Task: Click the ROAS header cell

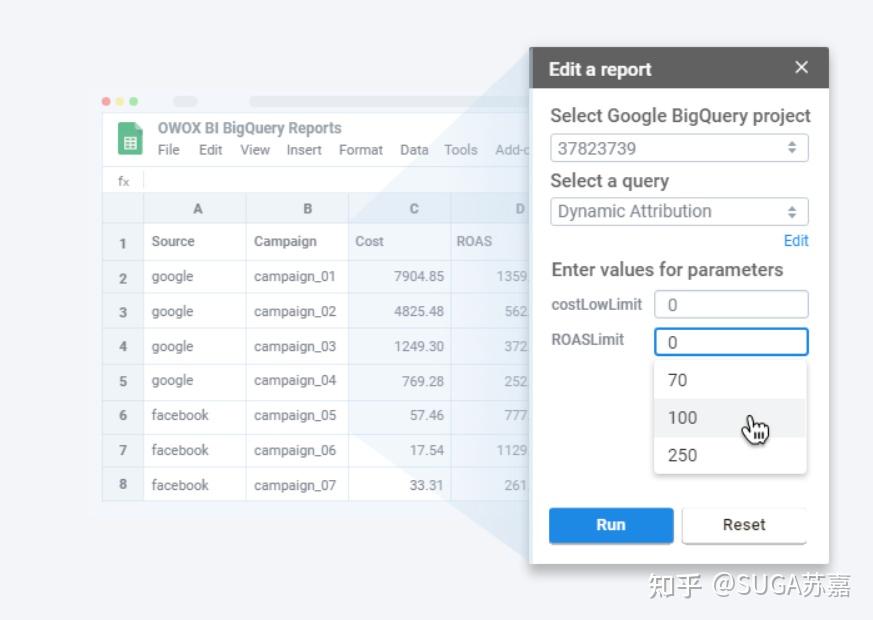Action: (x=490, y=242)
